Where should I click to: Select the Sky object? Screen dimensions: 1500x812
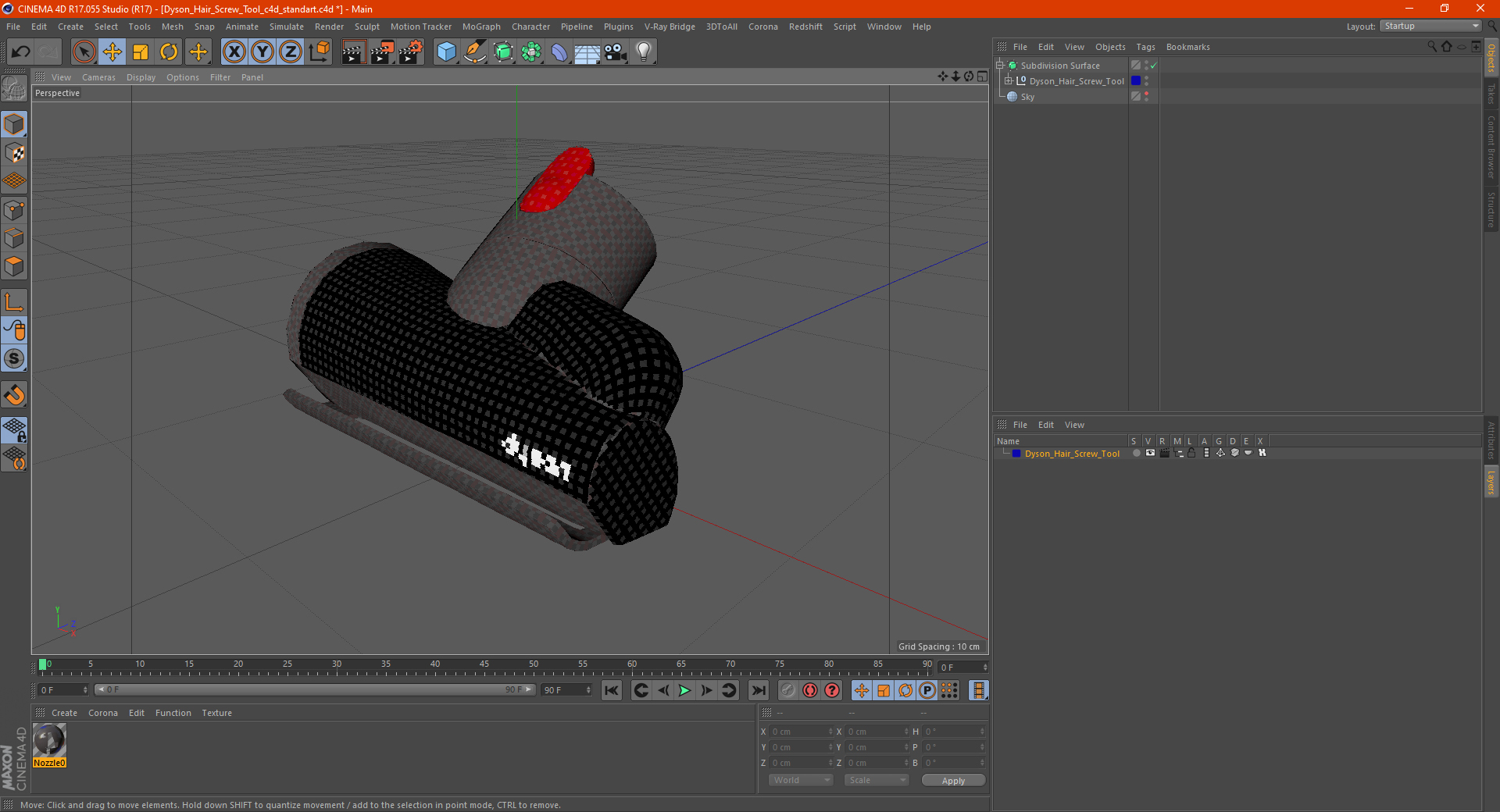(x=1027, y=97)
